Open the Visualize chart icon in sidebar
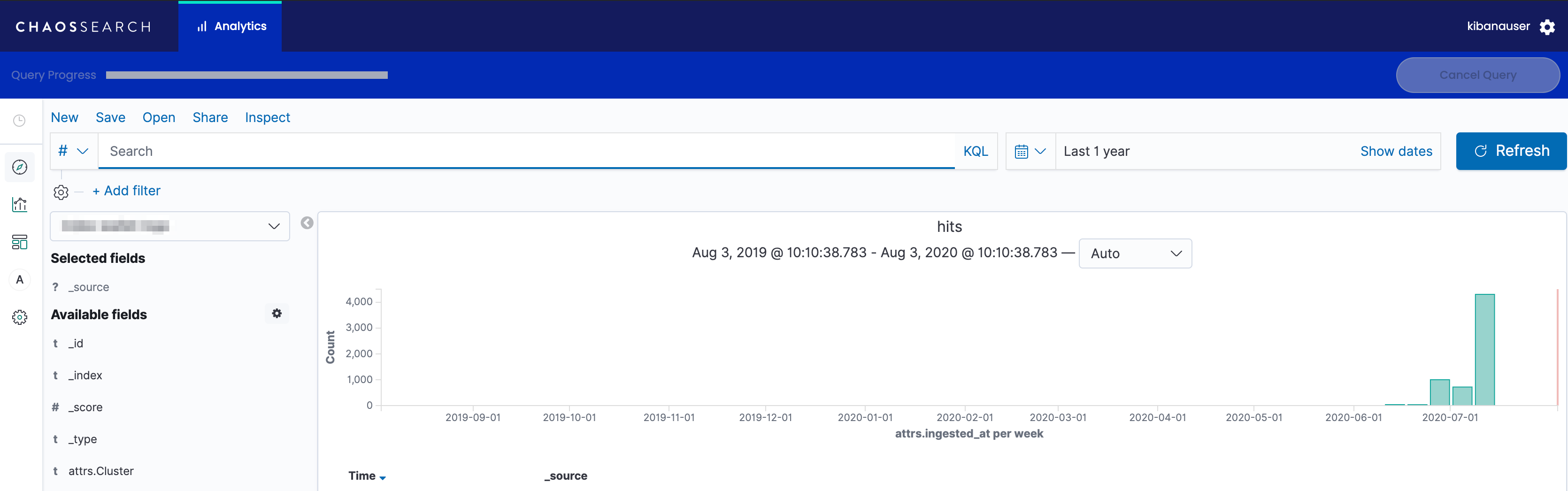This screenshot has width=1568, height=491. 19,205
